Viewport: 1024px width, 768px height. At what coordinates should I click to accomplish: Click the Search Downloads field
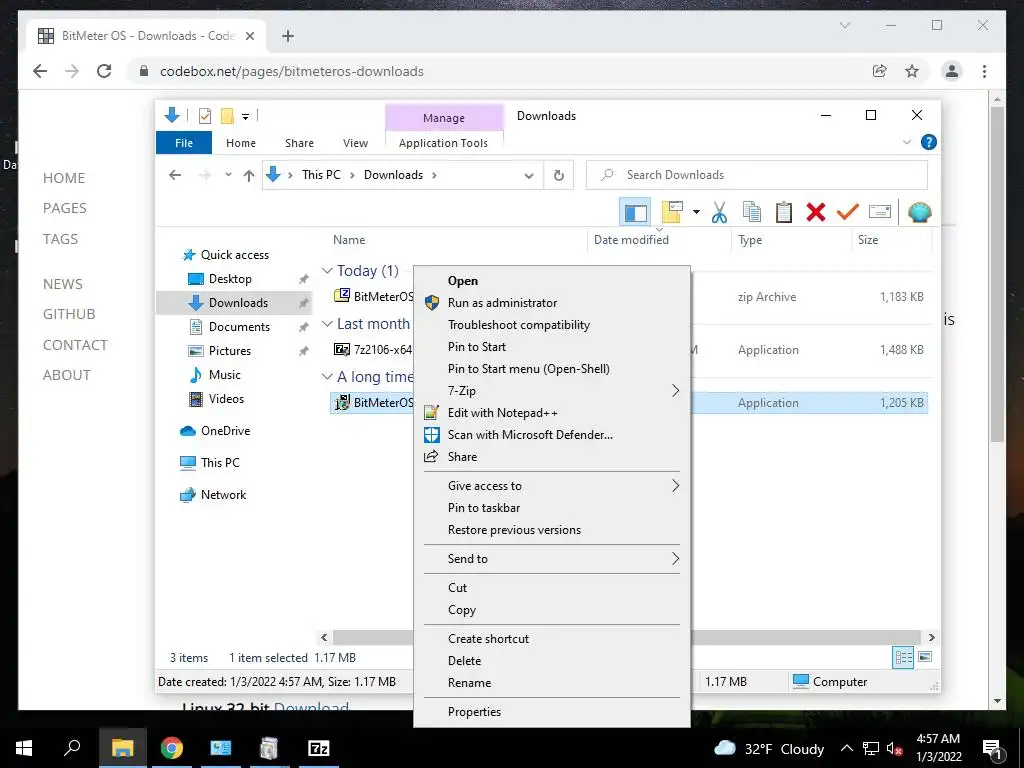[757, 175]
